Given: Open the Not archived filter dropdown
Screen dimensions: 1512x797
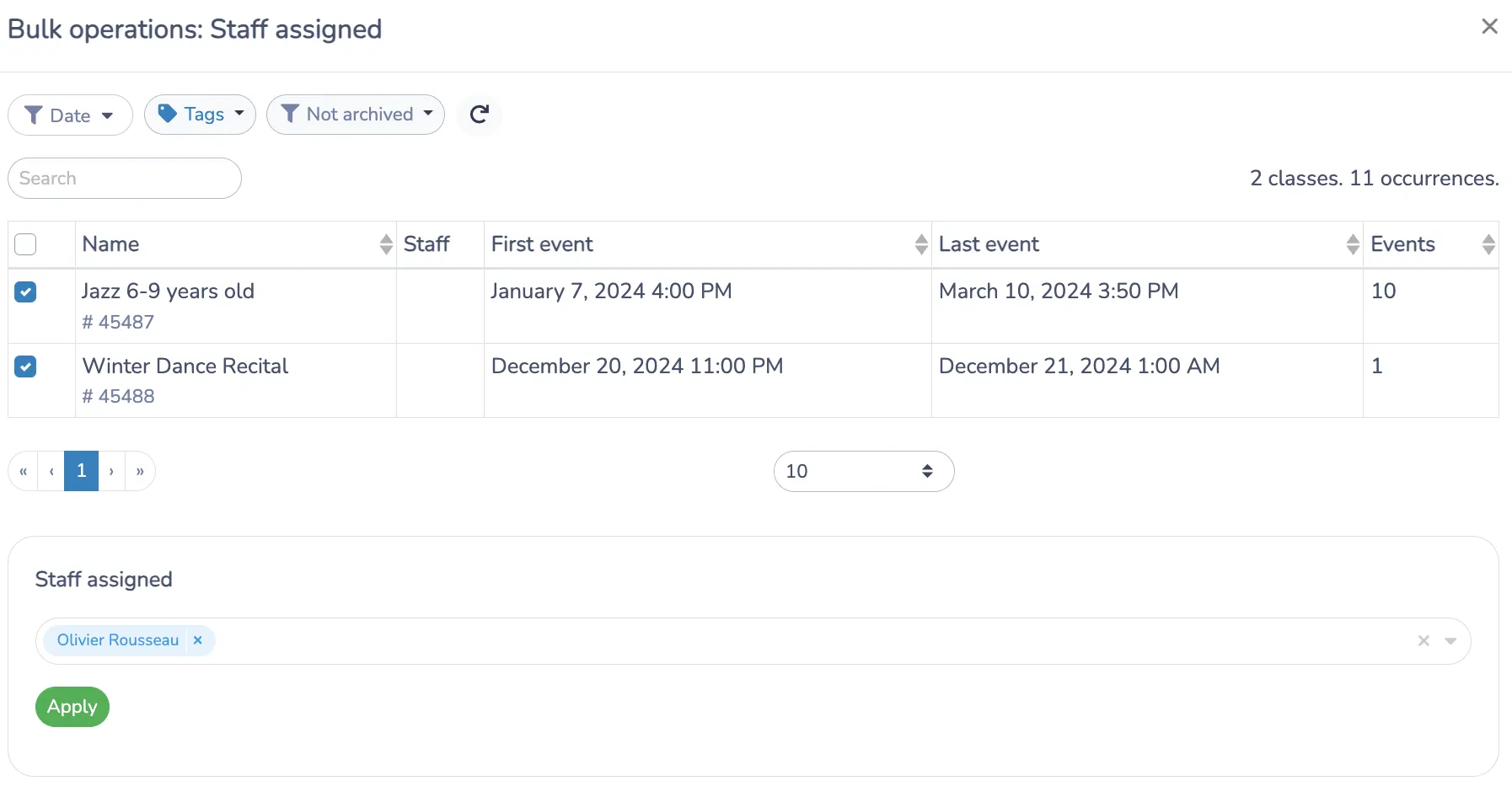Looking at the screenshot, I should click(x=355, y=115).
